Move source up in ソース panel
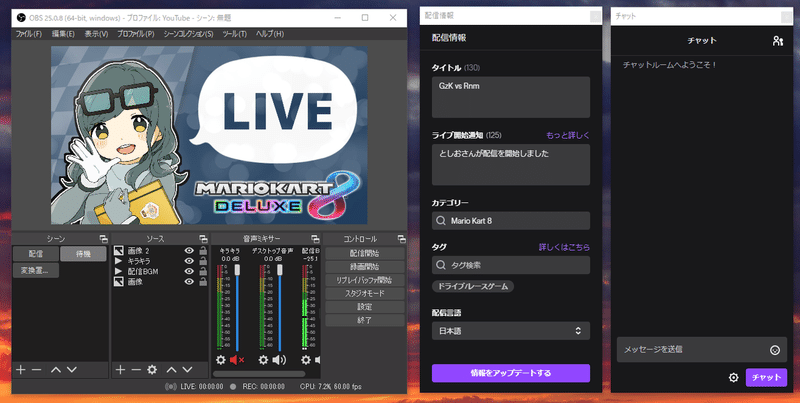800x403 pixels. tap(171, 370)
